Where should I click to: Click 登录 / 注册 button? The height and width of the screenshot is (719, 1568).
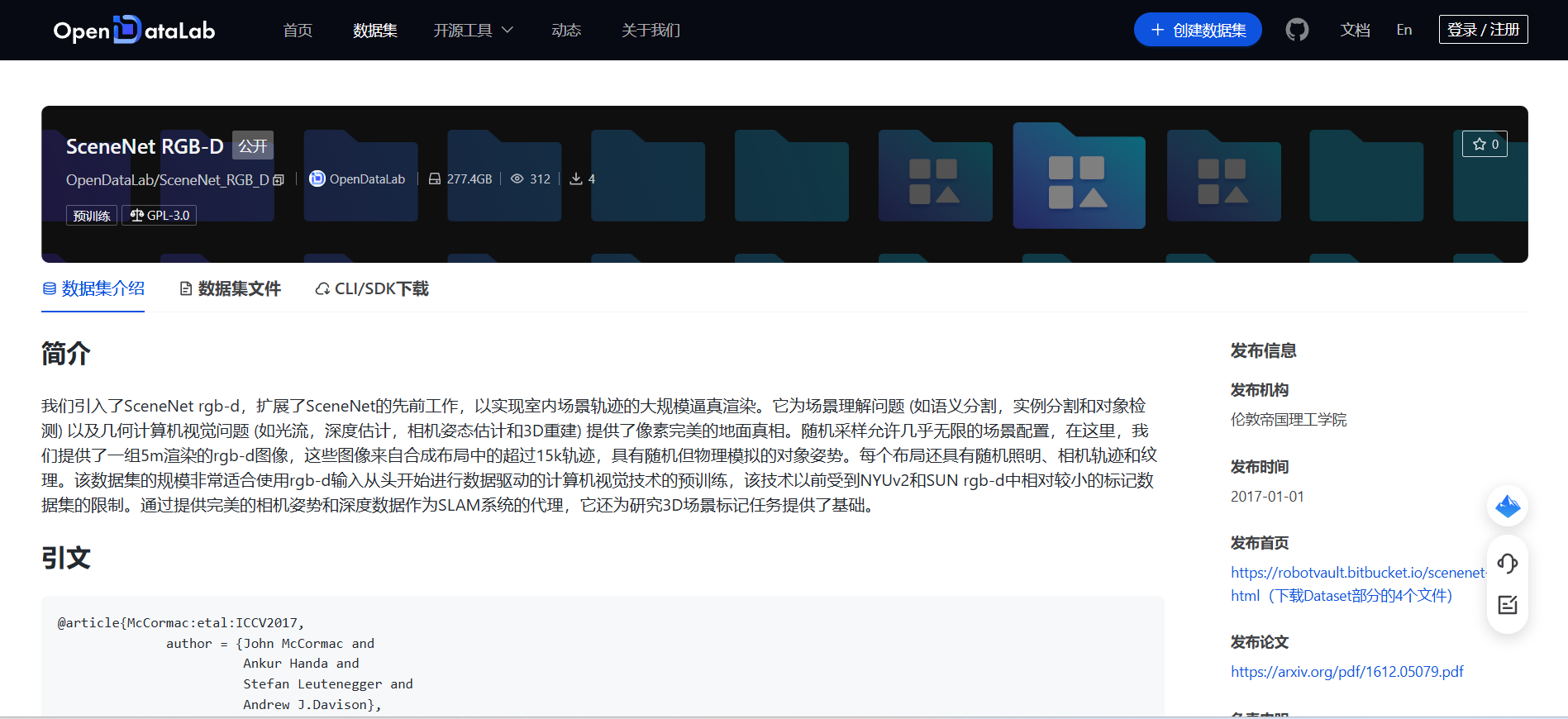tap(1483, 30)
